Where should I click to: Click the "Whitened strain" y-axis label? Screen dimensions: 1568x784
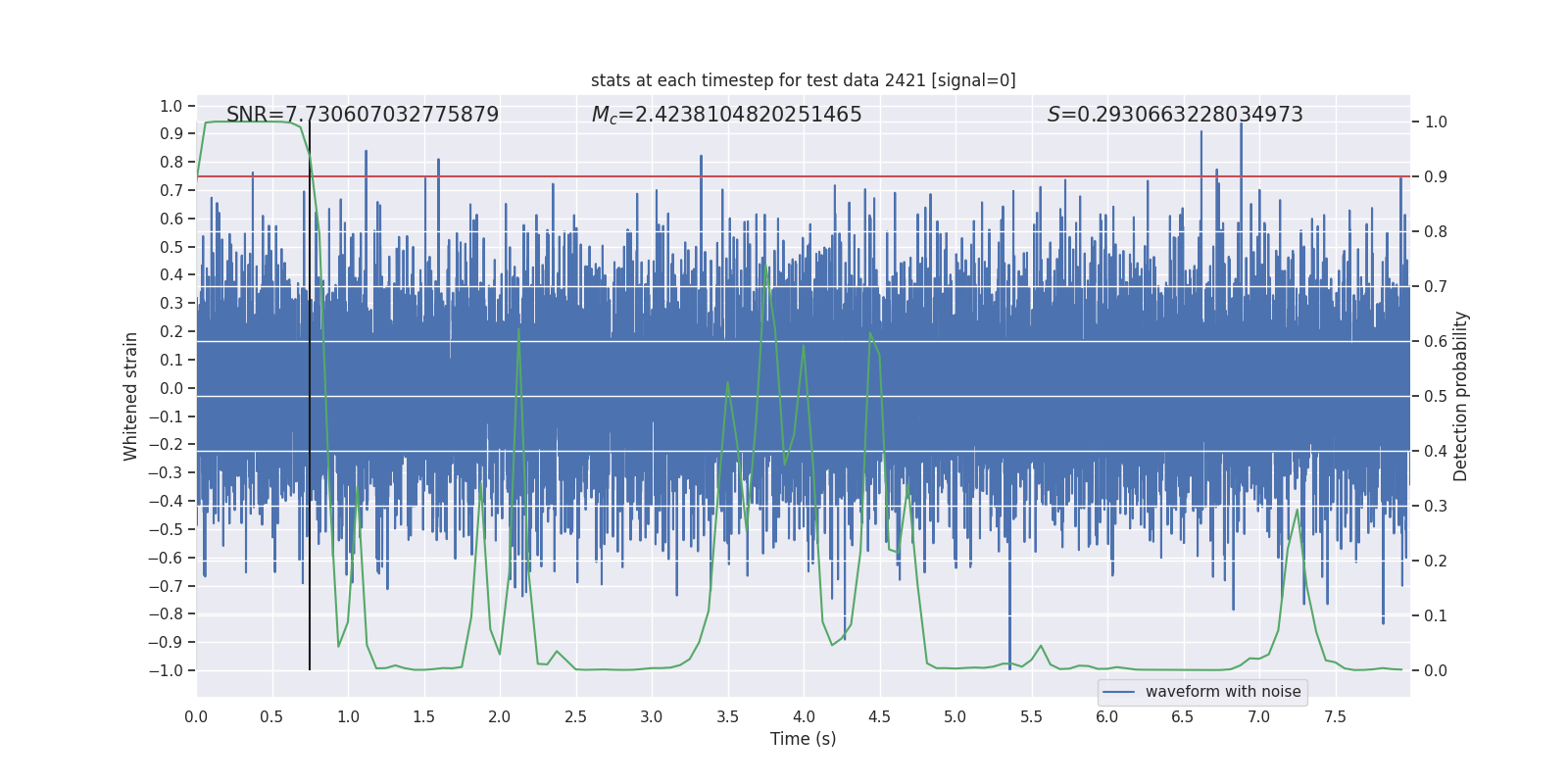(x=130, y=396)
